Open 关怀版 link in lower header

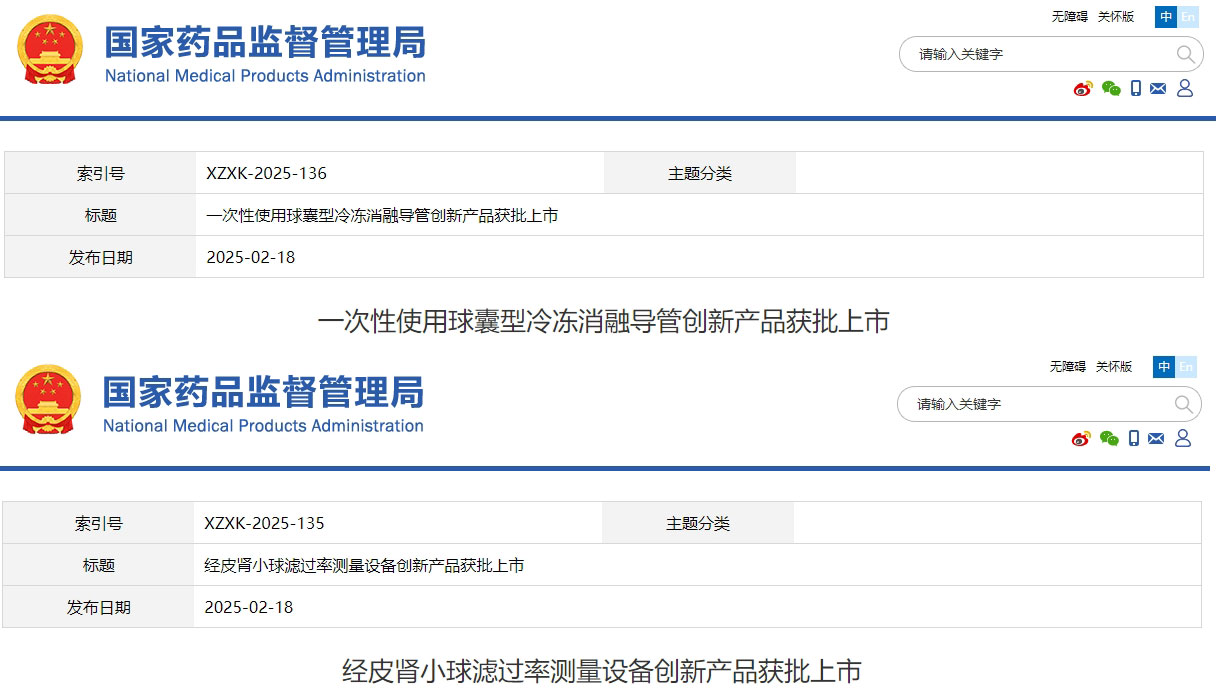click(x=1114, y=367)
